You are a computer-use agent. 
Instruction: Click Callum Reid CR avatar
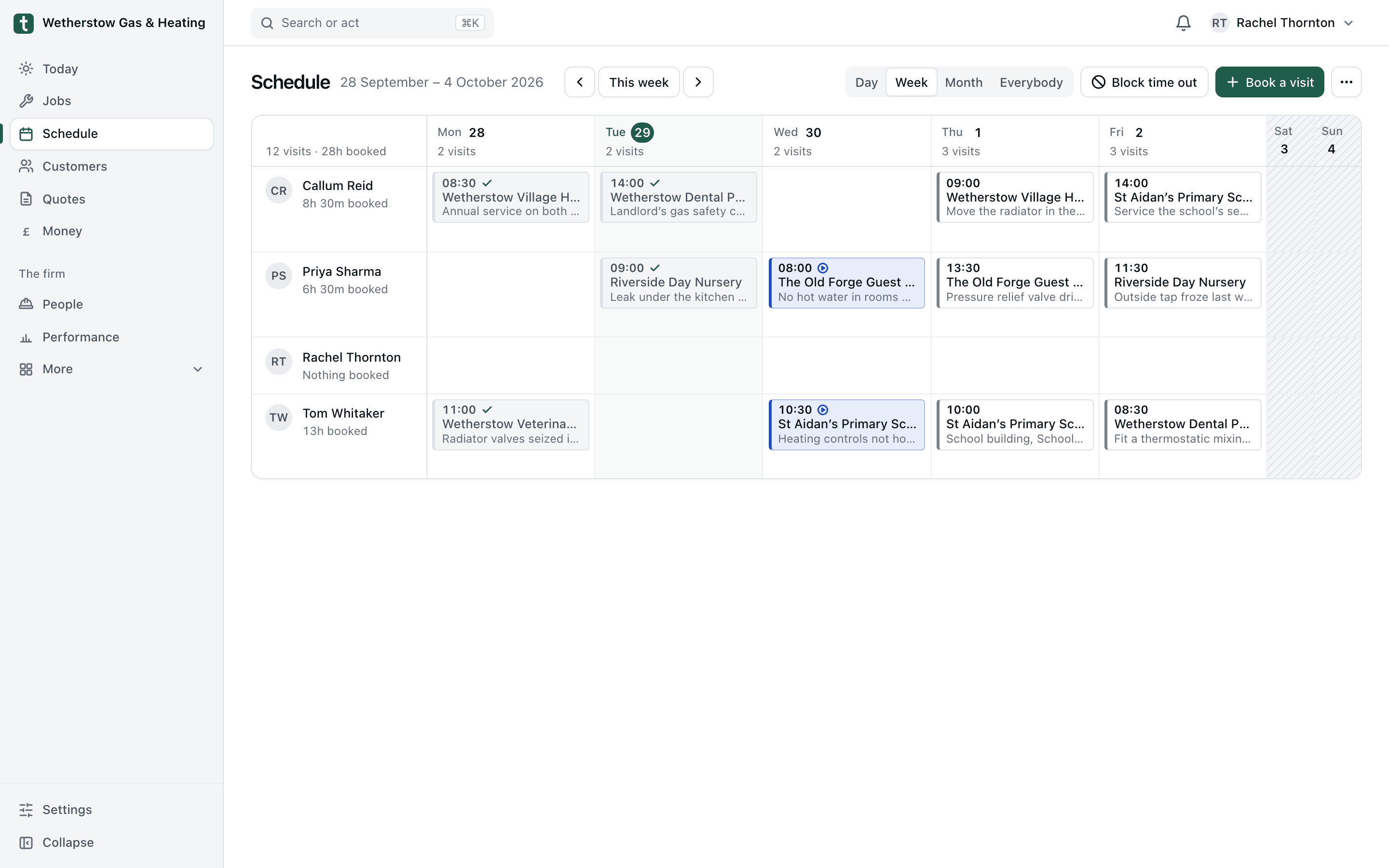point(278,190)
